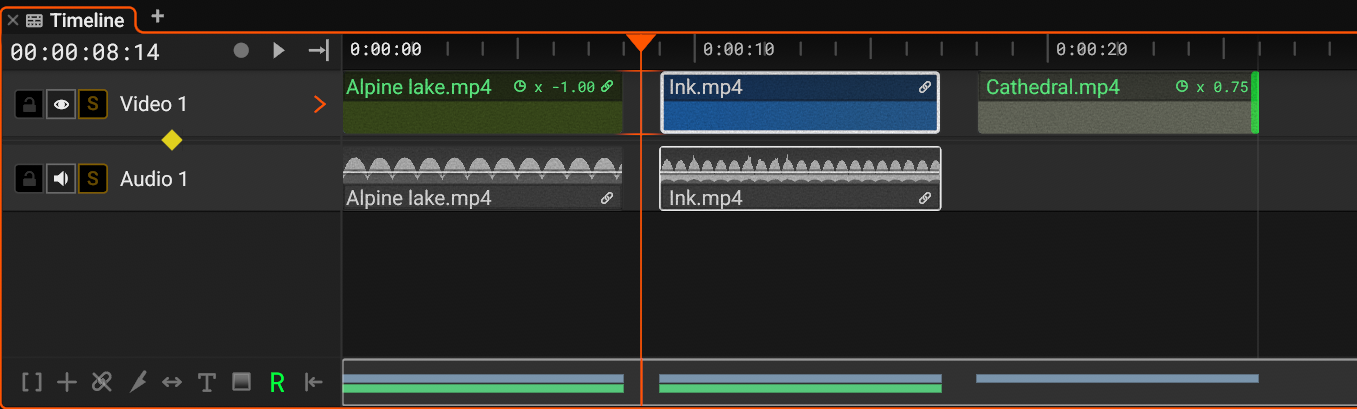This screenshot has width=1357, height=409.
Task: Select the Alpine lake.mp4 video clip
Action: pos(482,103)
